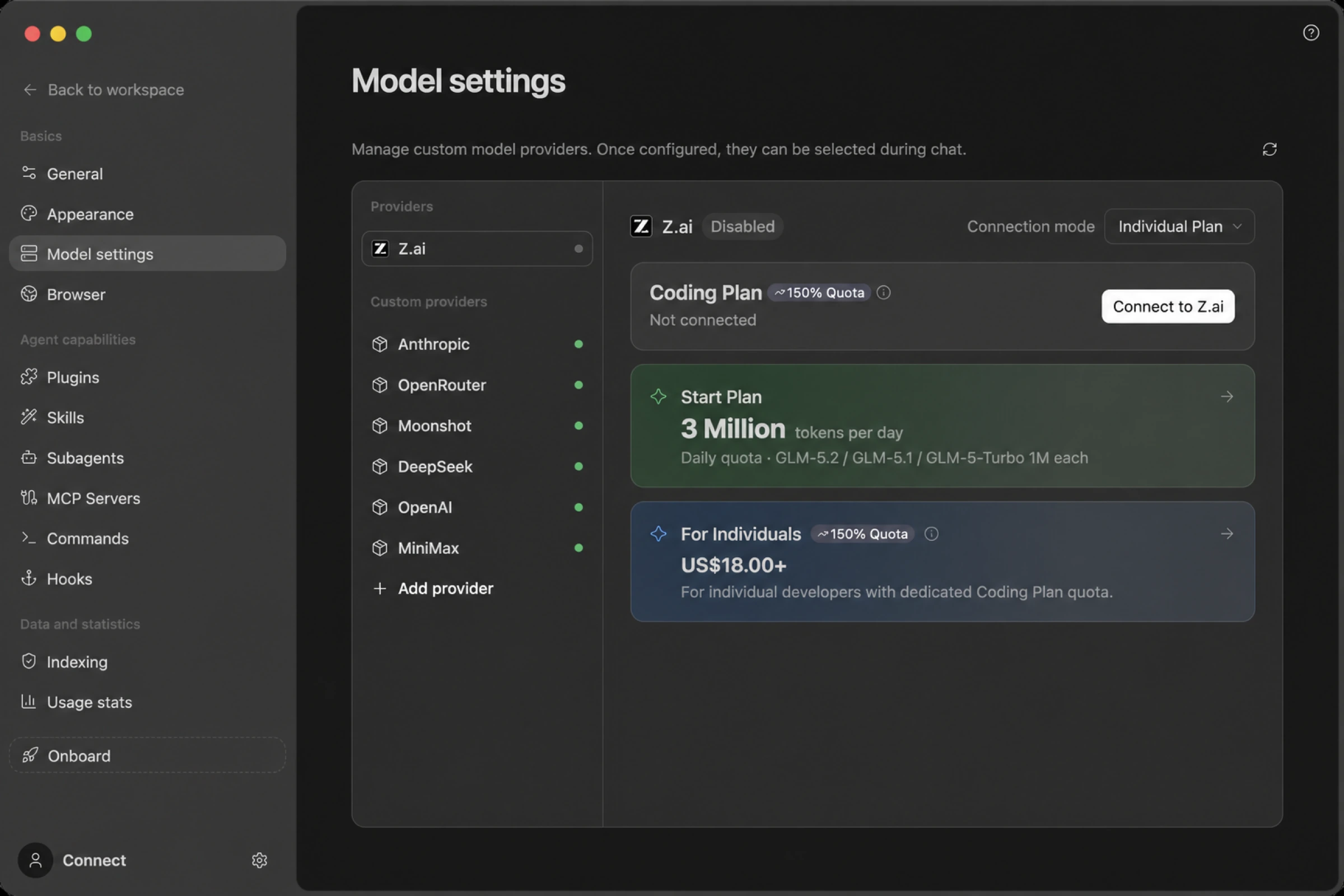
Task: Select the Moonshot provider
Action: (477, 426)
